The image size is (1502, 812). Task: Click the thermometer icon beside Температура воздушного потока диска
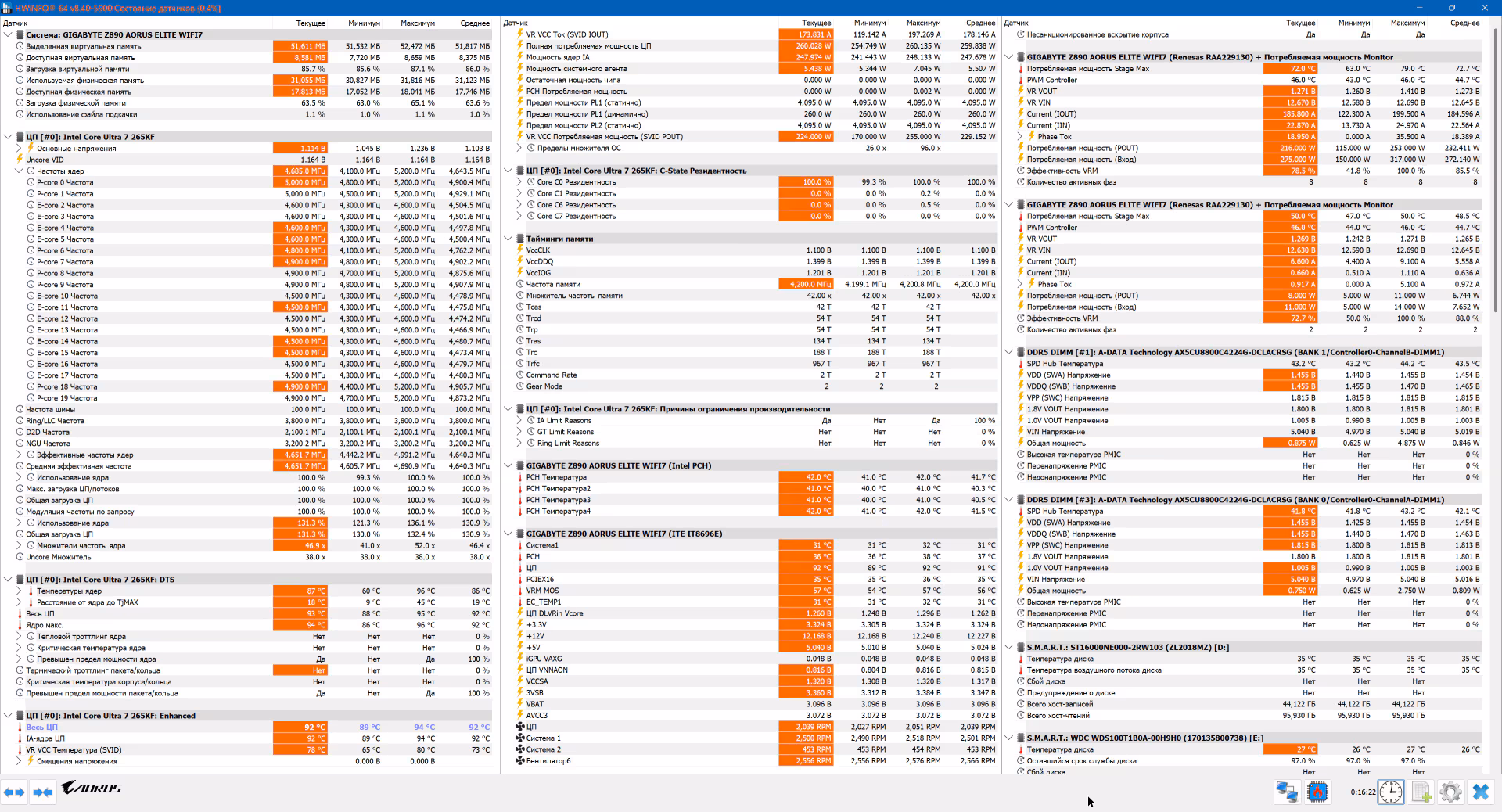click(1021, 670)
